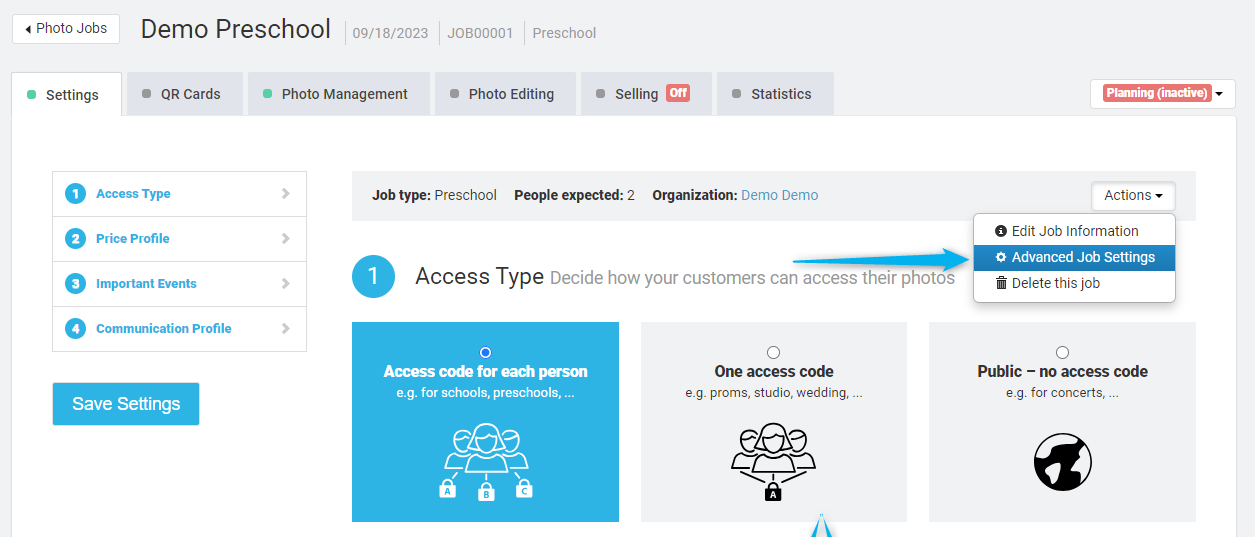Go to Price Profile step in sidebar

click(179, 239)
